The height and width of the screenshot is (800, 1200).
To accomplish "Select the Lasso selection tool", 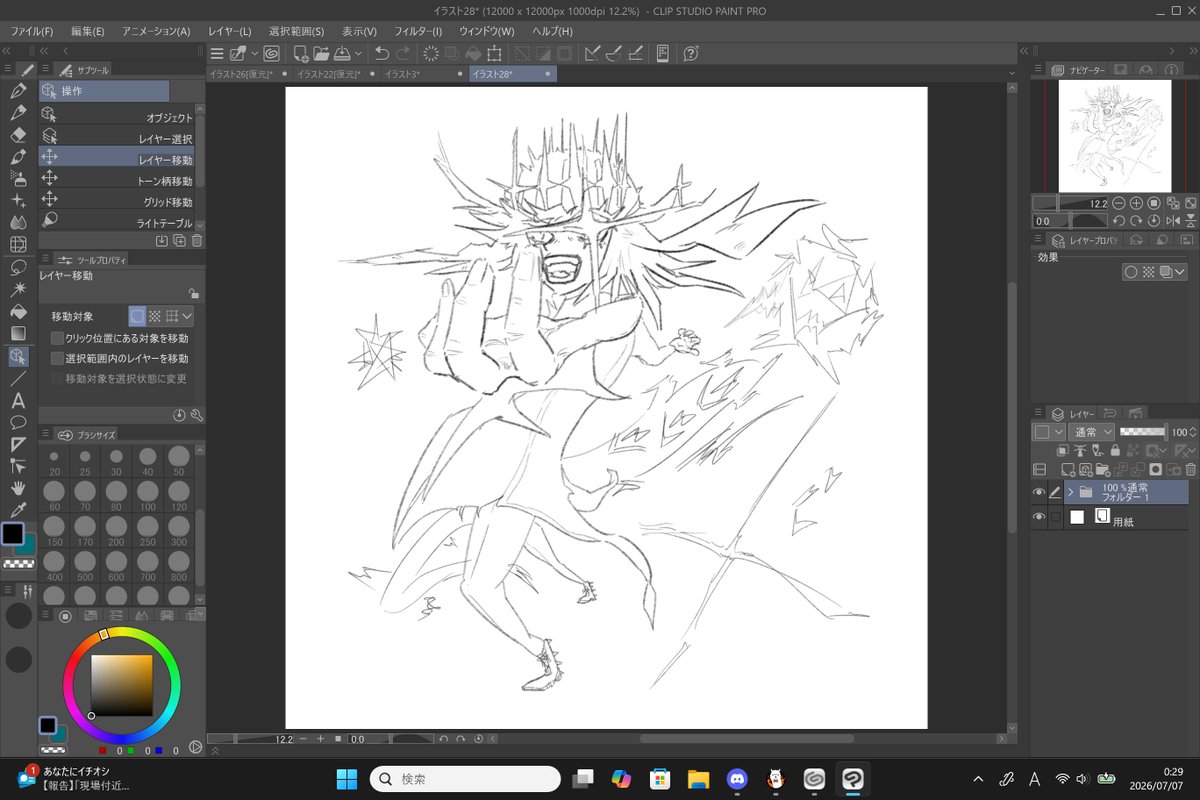I will pyautogui.click(x=18, y=267).
